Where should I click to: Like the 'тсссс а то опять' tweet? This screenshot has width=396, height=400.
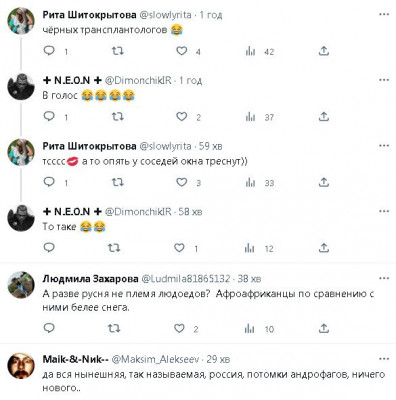pos(182,182)
